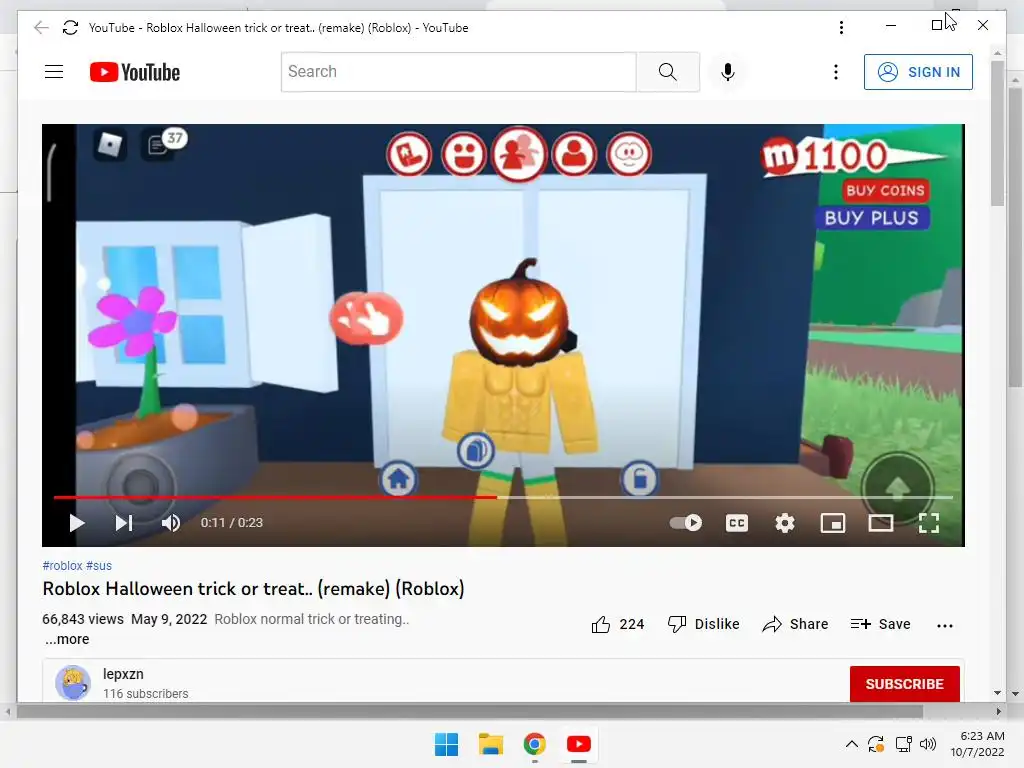The image size is (1024, 768).
Task: Open app window three-dot menu
Action: [x=841, y=27]
